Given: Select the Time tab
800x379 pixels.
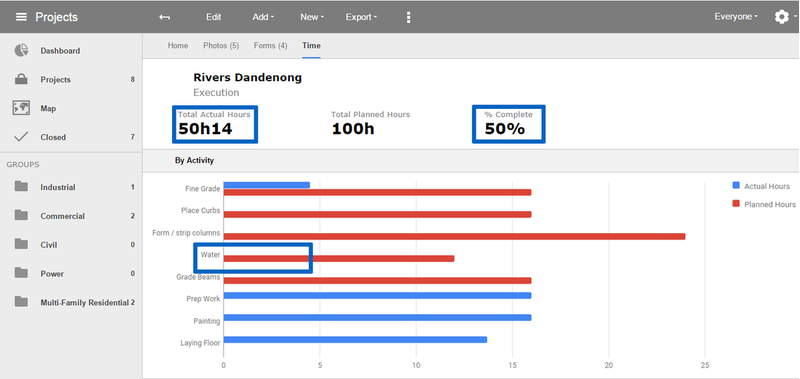Looking at the screenshot, I should pyautogui.click(x=311, y=45).
